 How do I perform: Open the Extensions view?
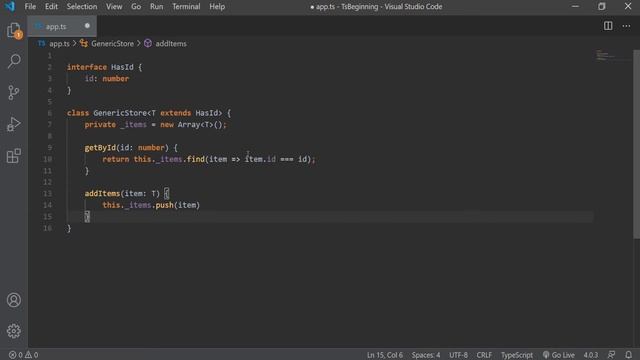point(14,156)
